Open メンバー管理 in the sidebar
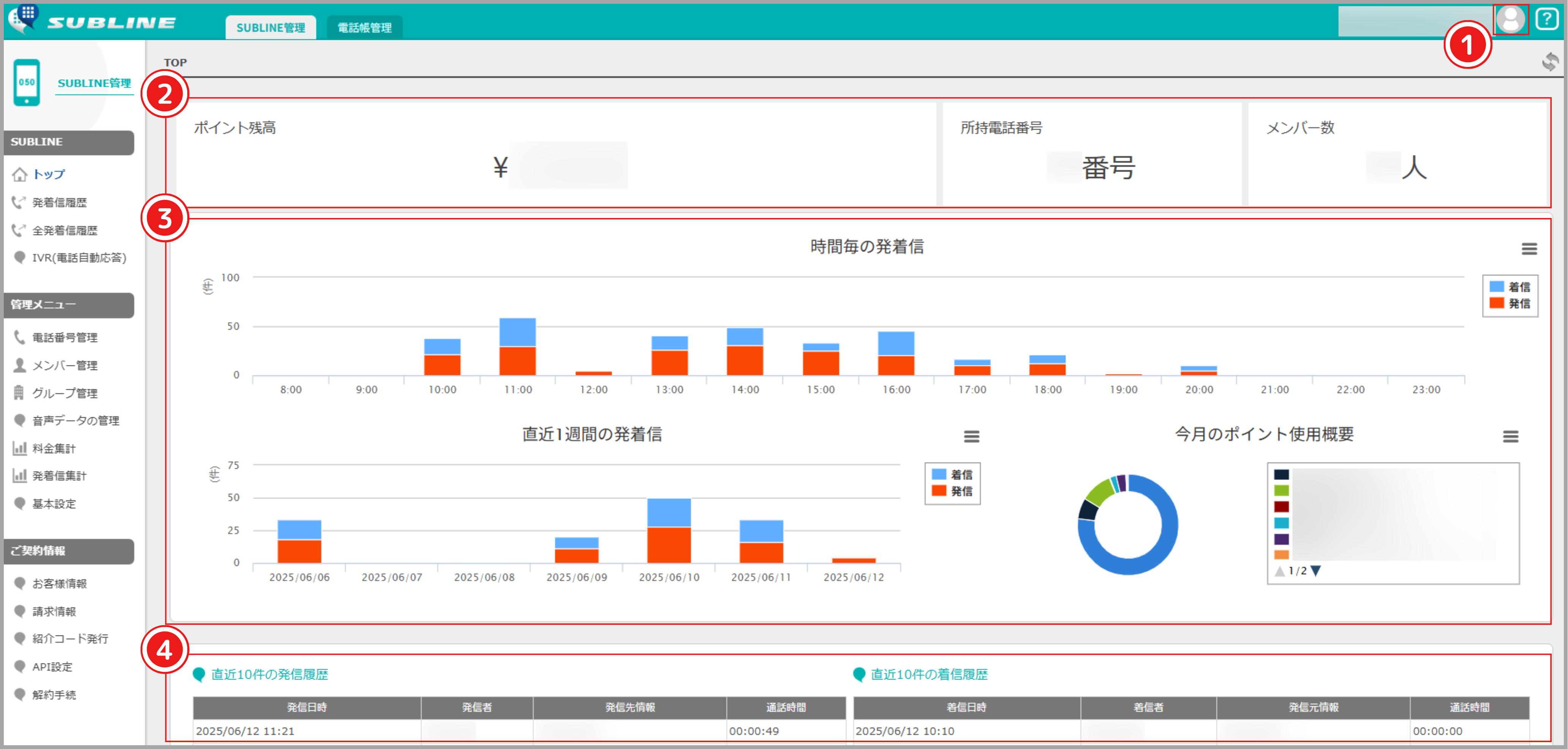Image resolution: width=1568 pixels, height=749 pixels. pos(65,365)
